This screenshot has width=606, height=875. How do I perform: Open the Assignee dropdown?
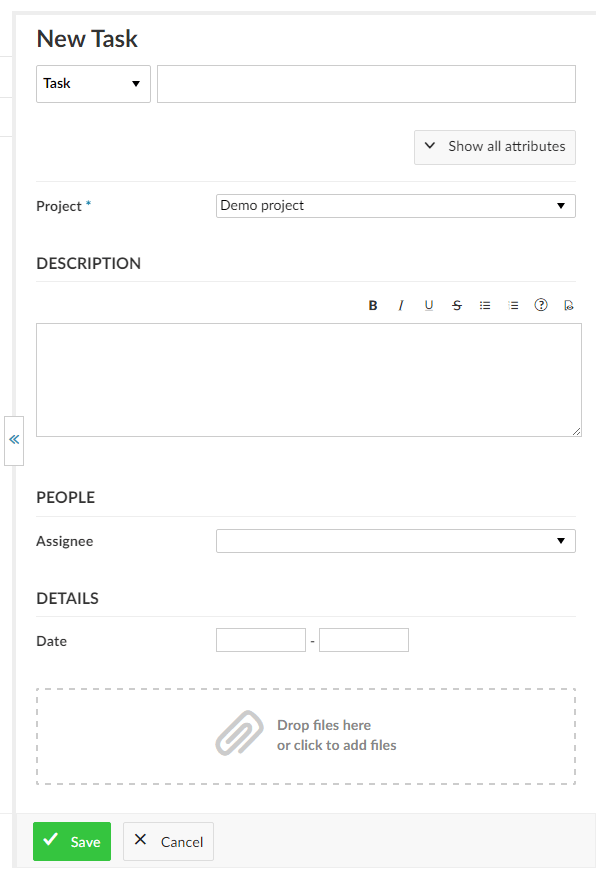pyautogui.click(x=395, y=541)
